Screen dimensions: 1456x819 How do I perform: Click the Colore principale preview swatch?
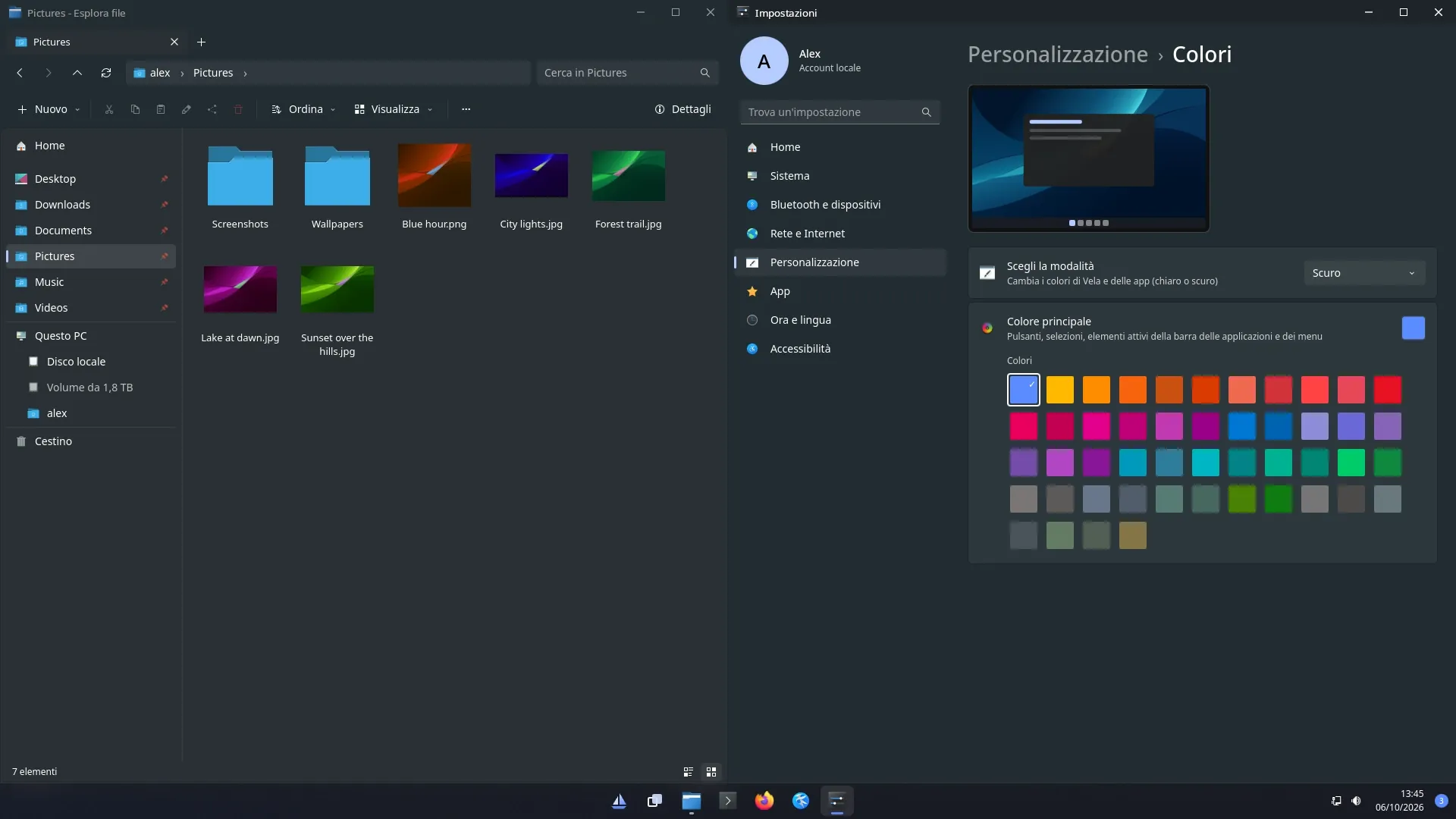[x=1413, y=328]
